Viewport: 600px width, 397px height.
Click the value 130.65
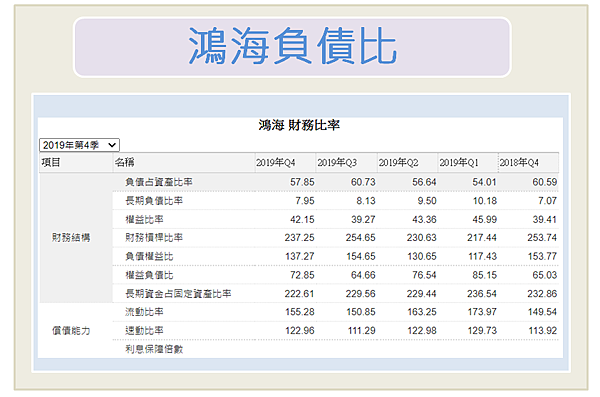pos(421,256)
